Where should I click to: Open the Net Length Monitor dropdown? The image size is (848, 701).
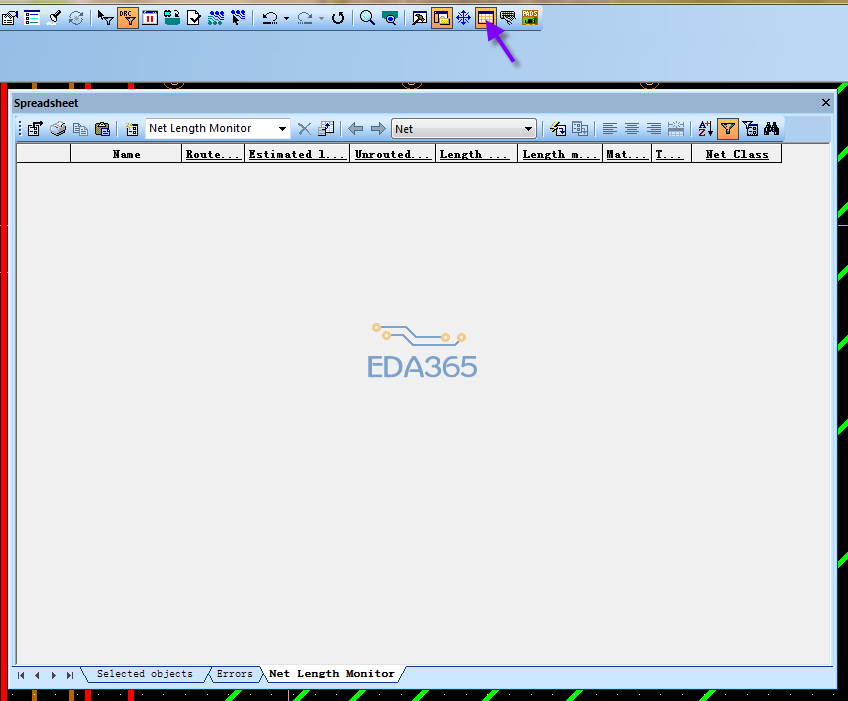[282, 129]
